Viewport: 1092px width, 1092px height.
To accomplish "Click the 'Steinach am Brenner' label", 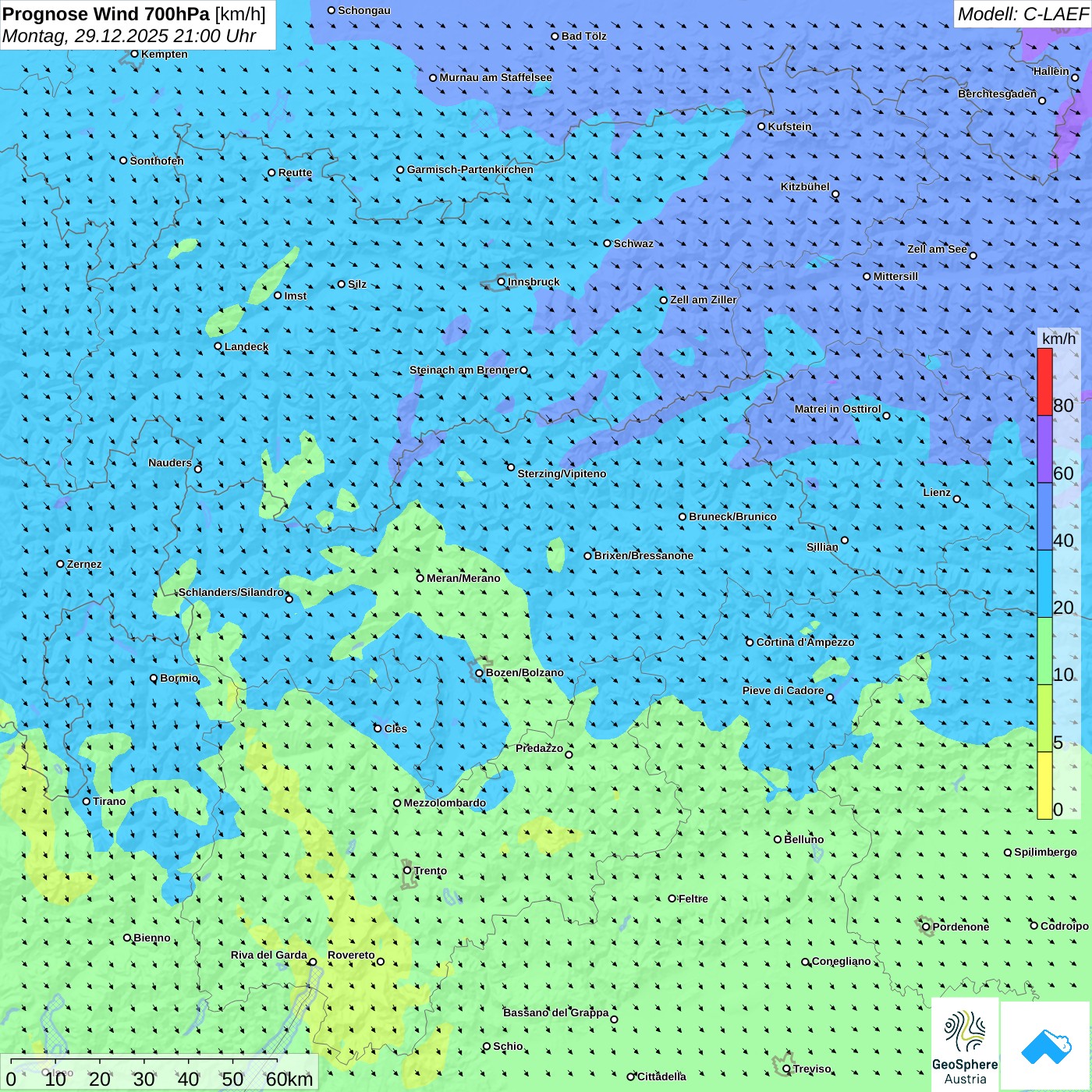I will pyautogui.click(x=464, y=370).
